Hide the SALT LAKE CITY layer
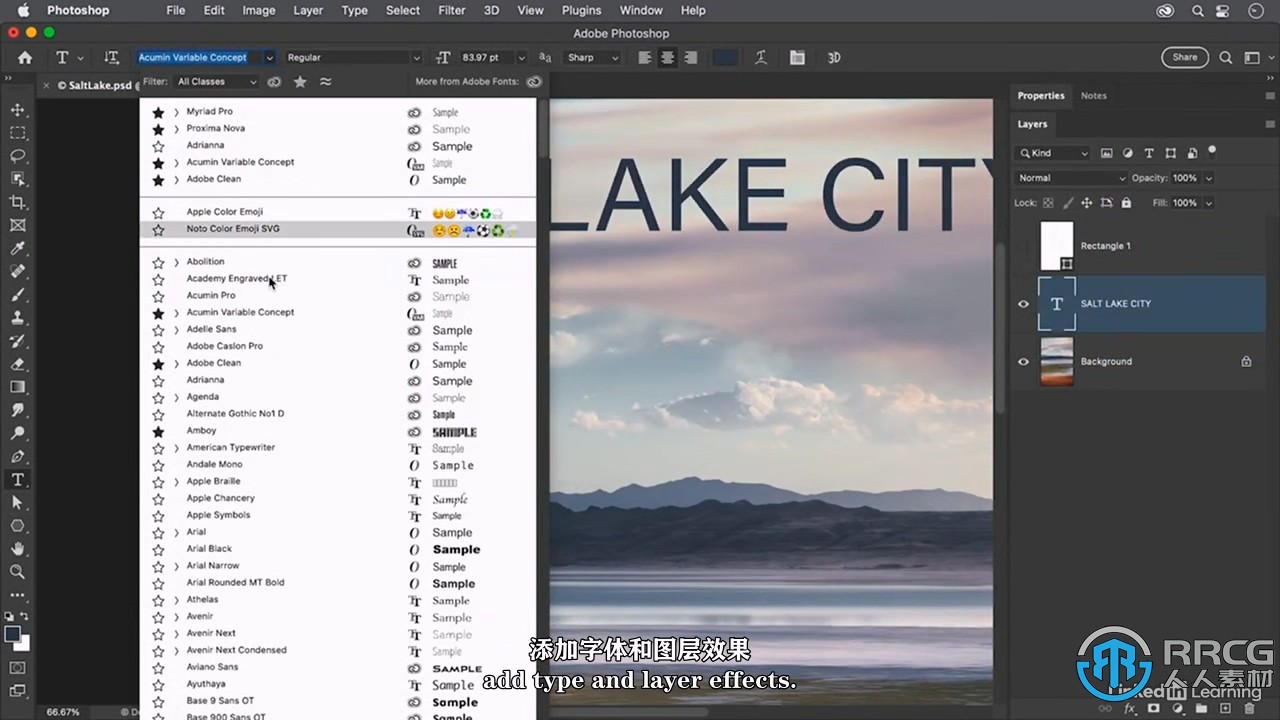The image size is (1280, 720). coord(1023,304)
